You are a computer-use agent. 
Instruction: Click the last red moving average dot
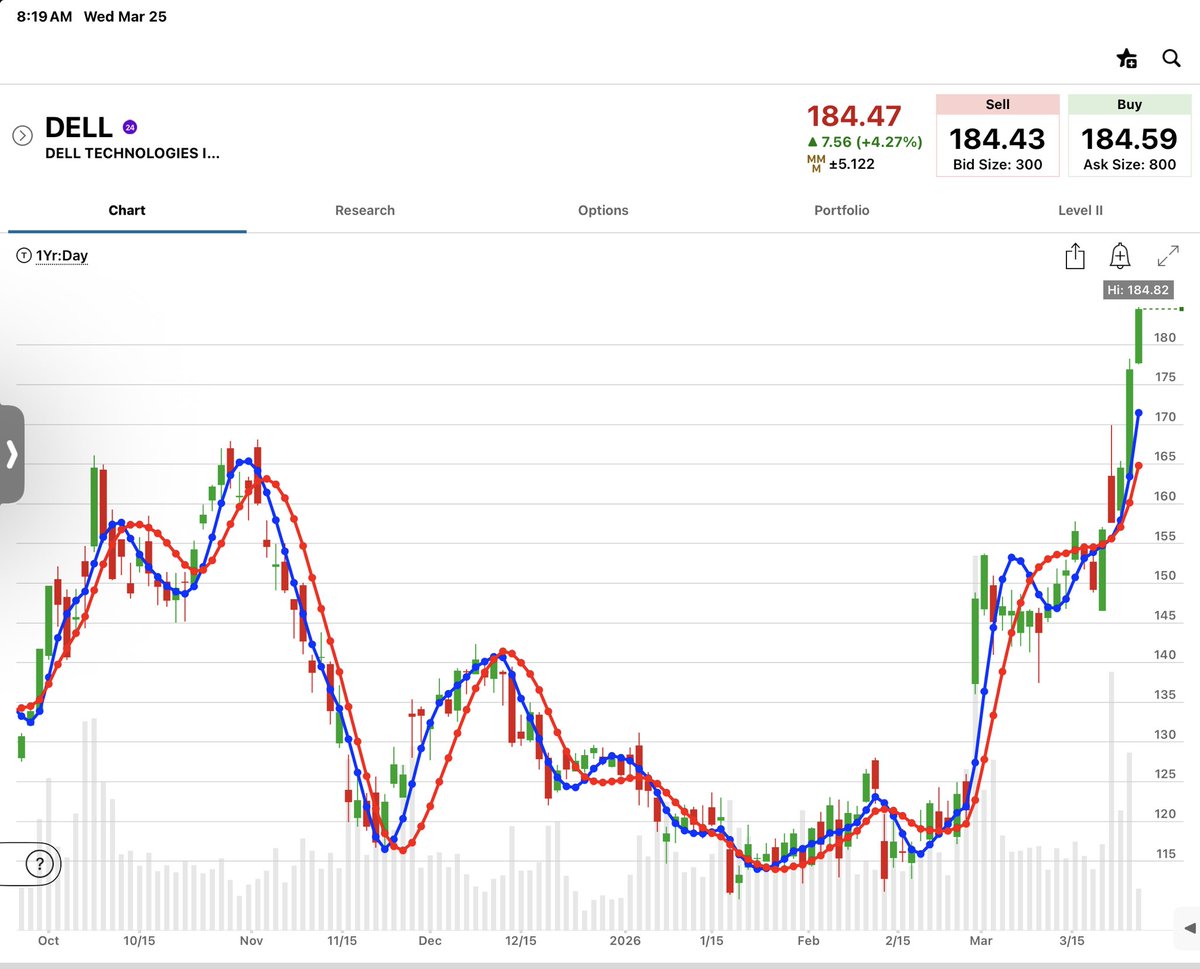pos(1138,465)
